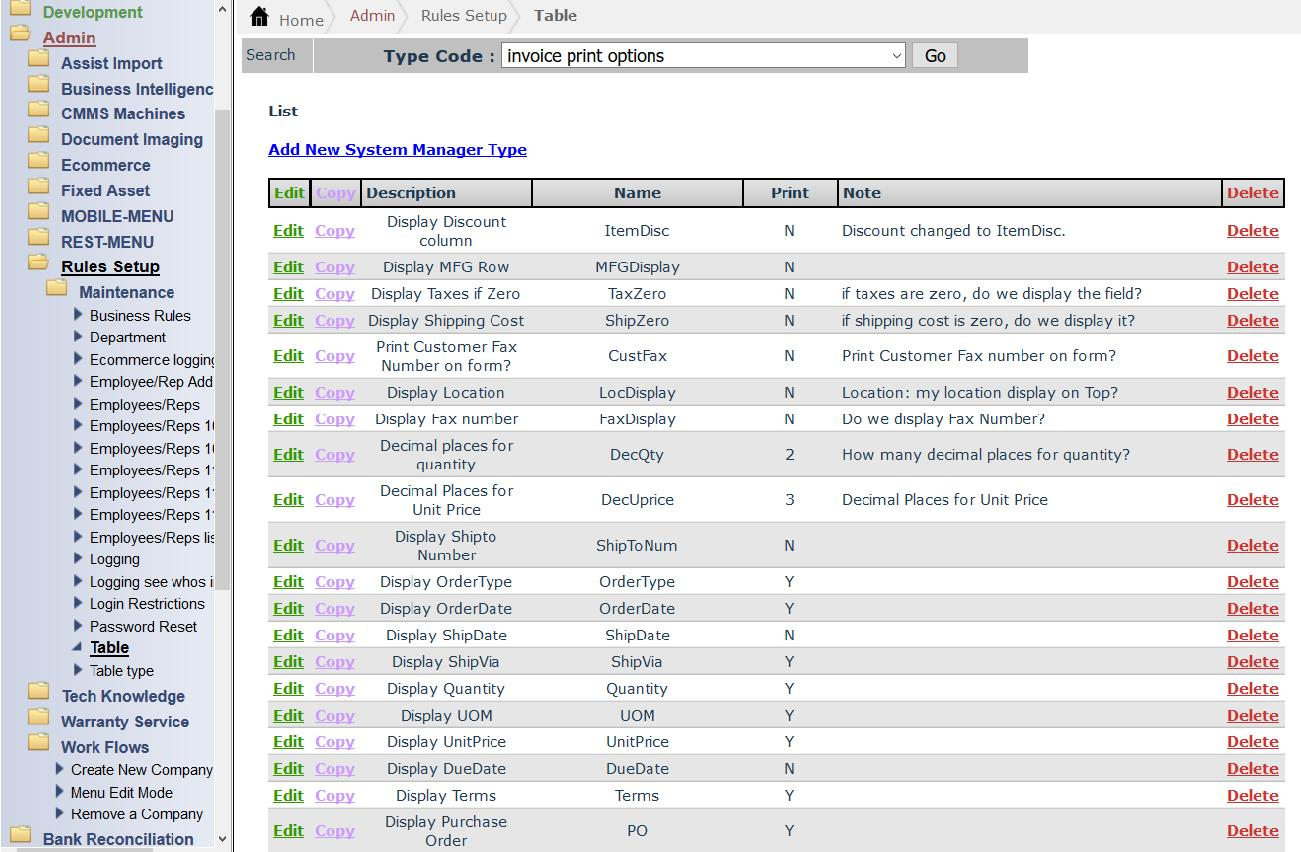Screen dimensions: 1301x852
Task: Edit the Display MFG Row entry
Action: tap(288, 267)
